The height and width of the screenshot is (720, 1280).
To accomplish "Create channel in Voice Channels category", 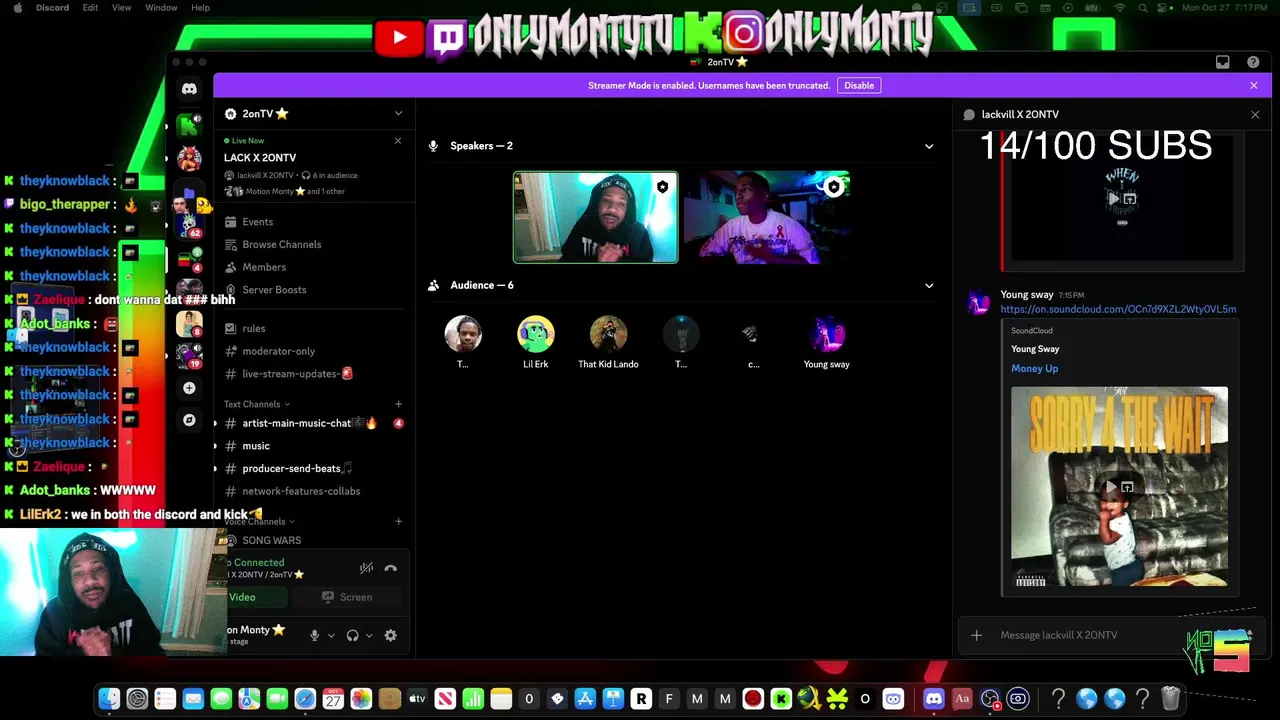I will [398, 521].
